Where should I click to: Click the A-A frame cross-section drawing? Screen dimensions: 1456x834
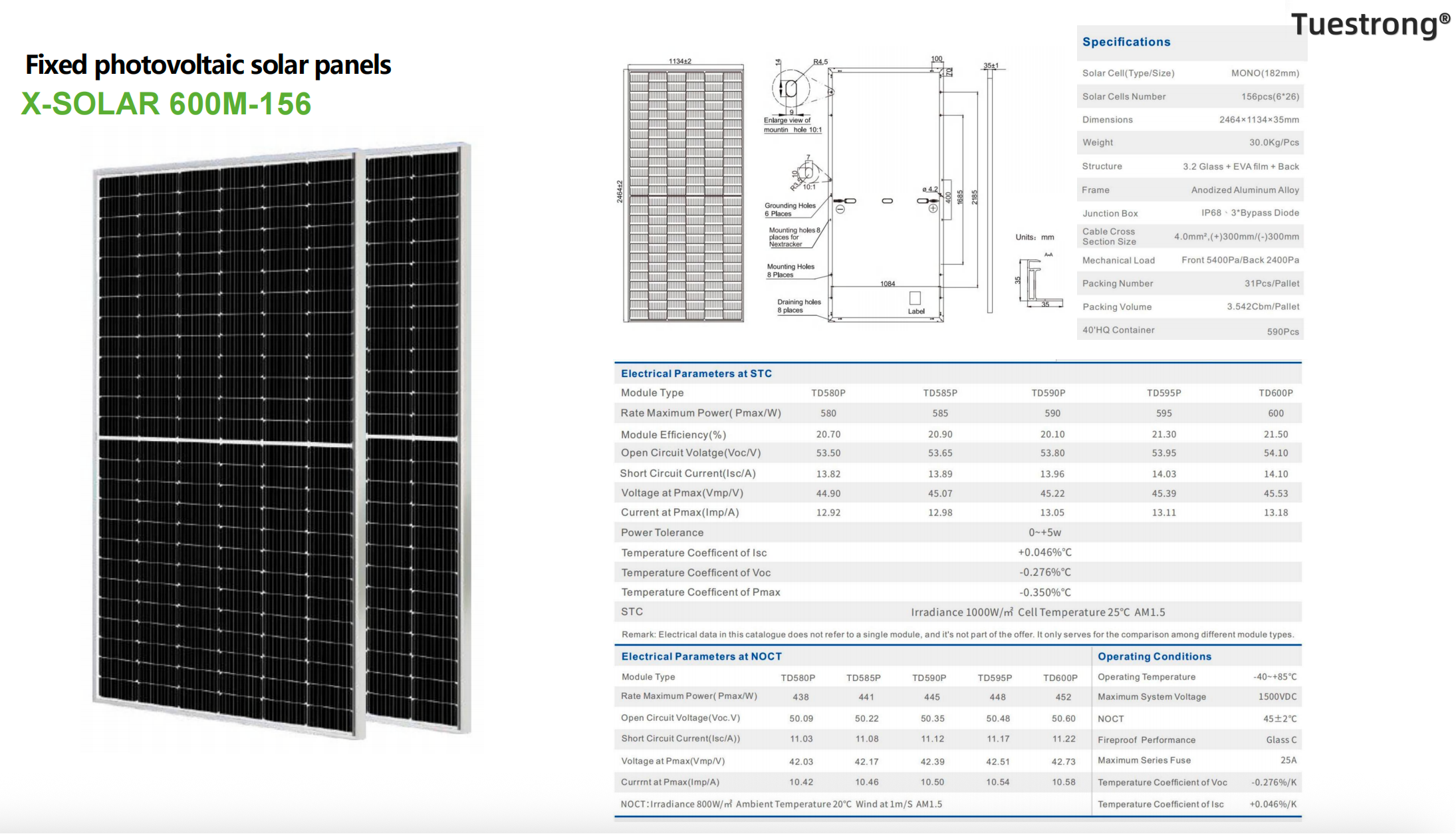(x=1039, y=281)
